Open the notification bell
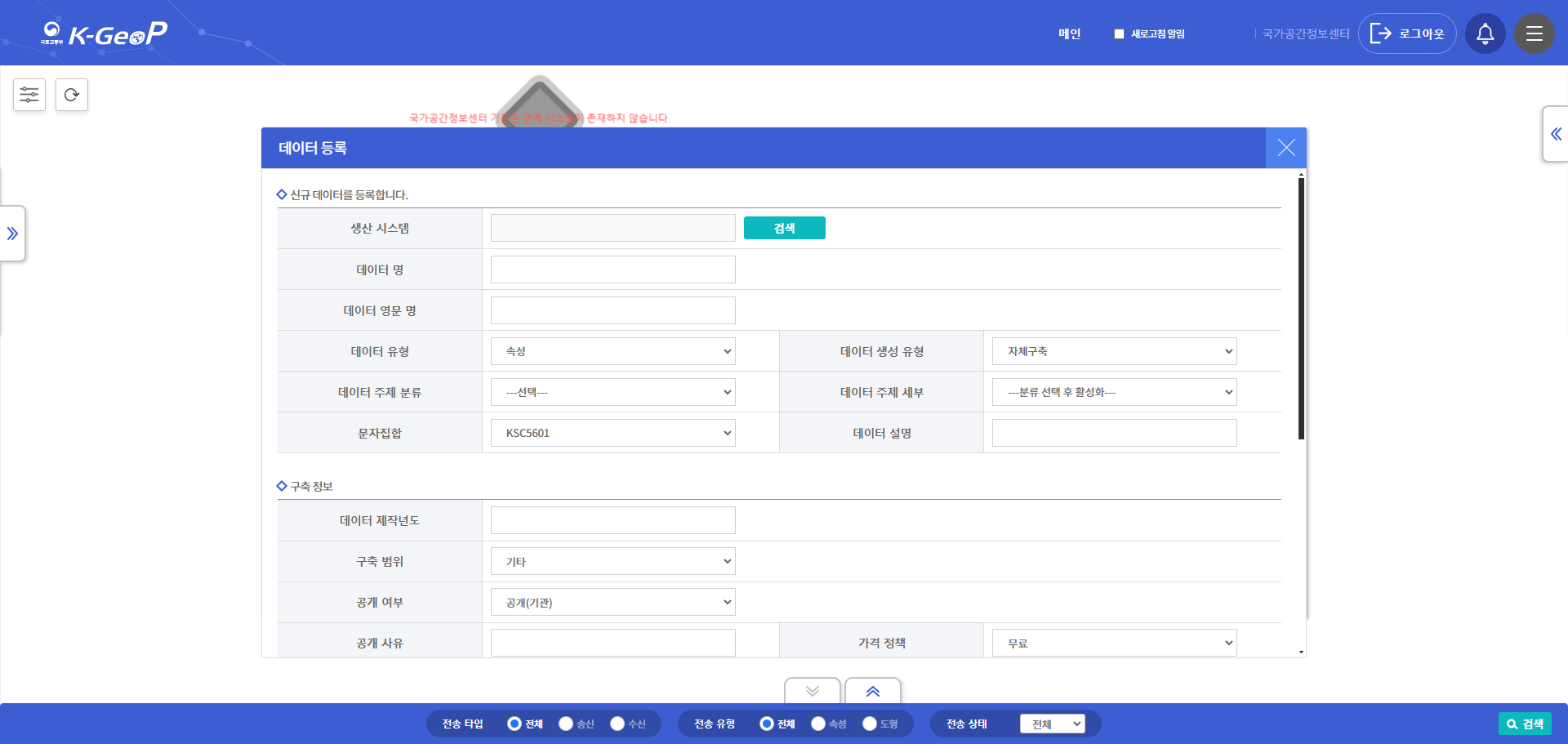The height and width of the screenshot is (744, 1568). click(x=1485, y=33)
